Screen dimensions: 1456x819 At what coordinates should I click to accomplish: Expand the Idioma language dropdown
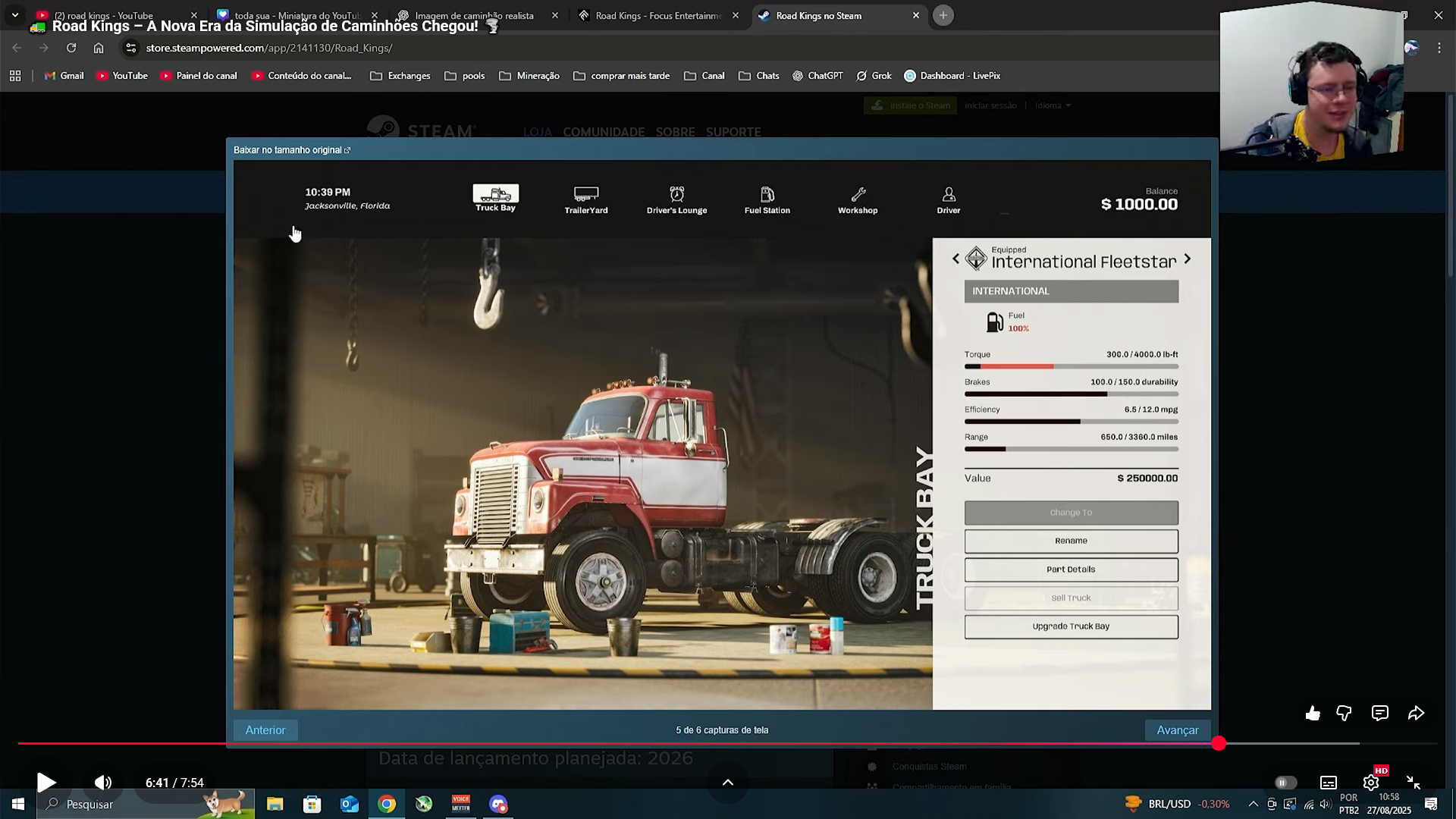pos(1053,105)
